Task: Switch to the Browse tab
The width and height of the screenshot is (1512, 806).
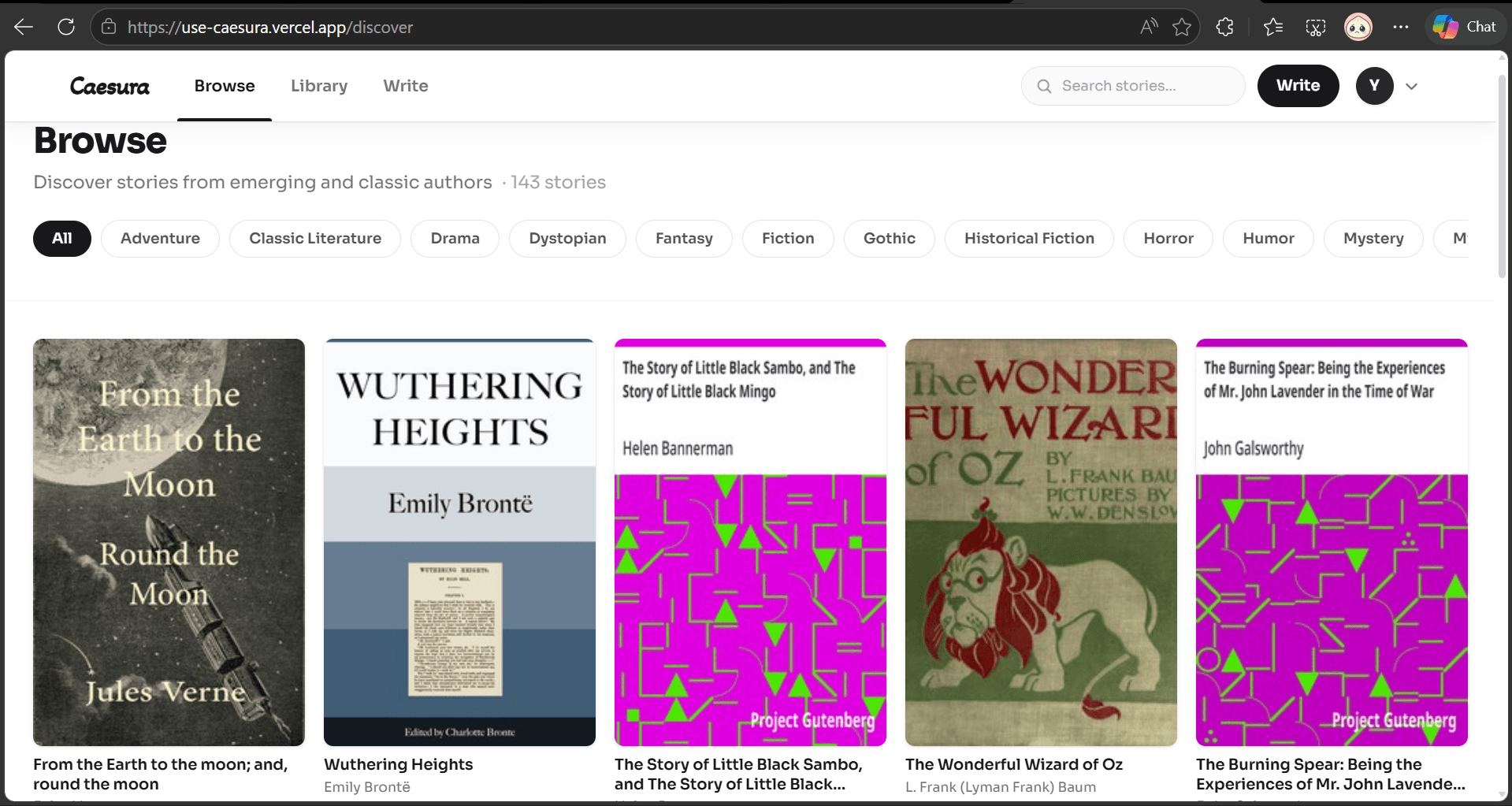Action: pos(225,86)
